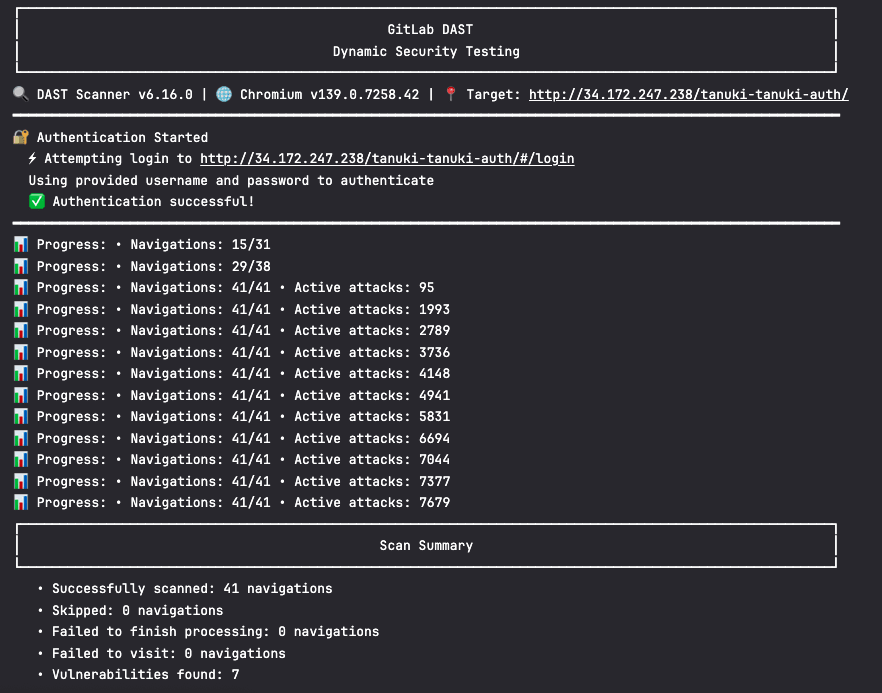Click the globe icon before Chromium version
The image size is (882, 693).
click(224, 94)
